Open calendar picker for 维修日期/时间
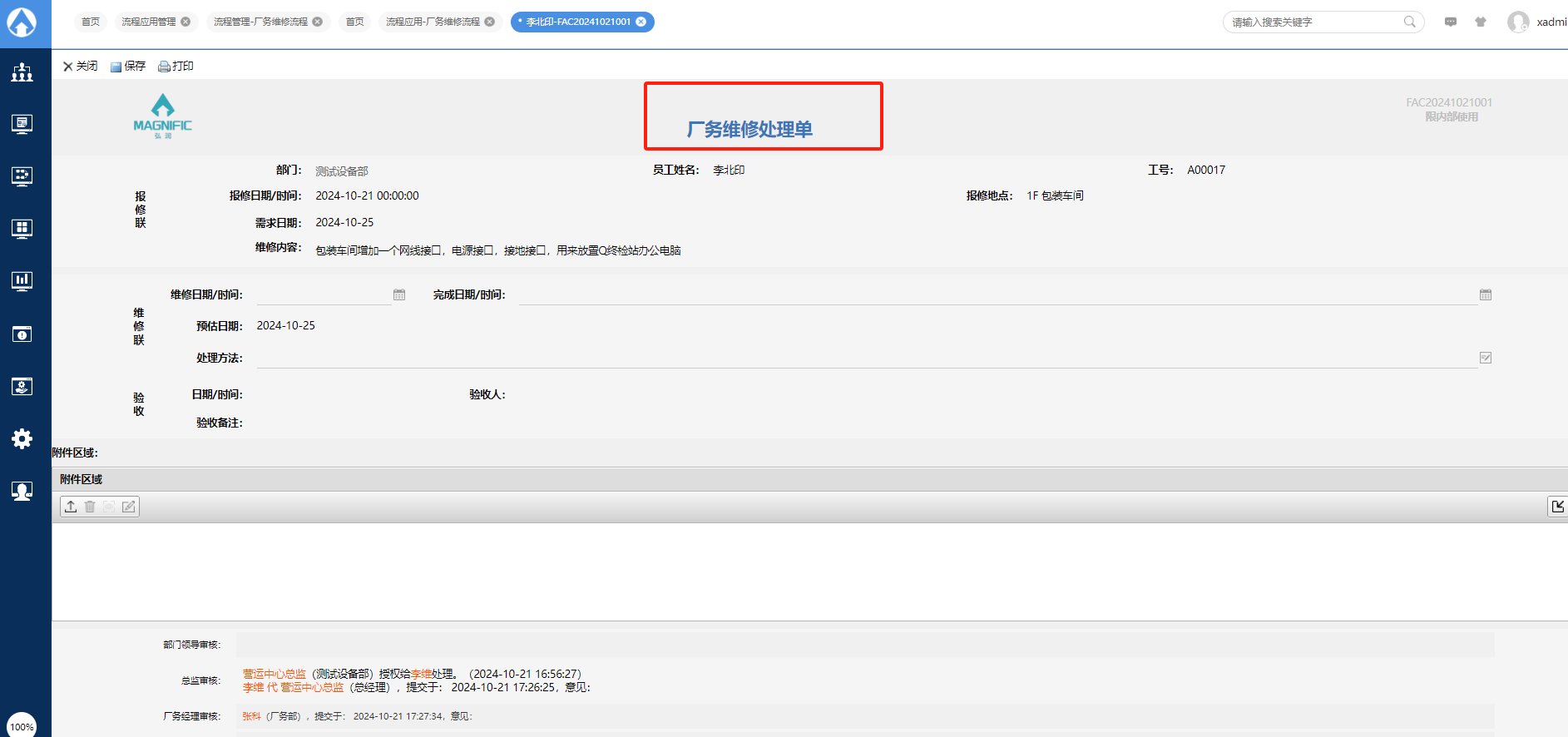 coord(399,294)
